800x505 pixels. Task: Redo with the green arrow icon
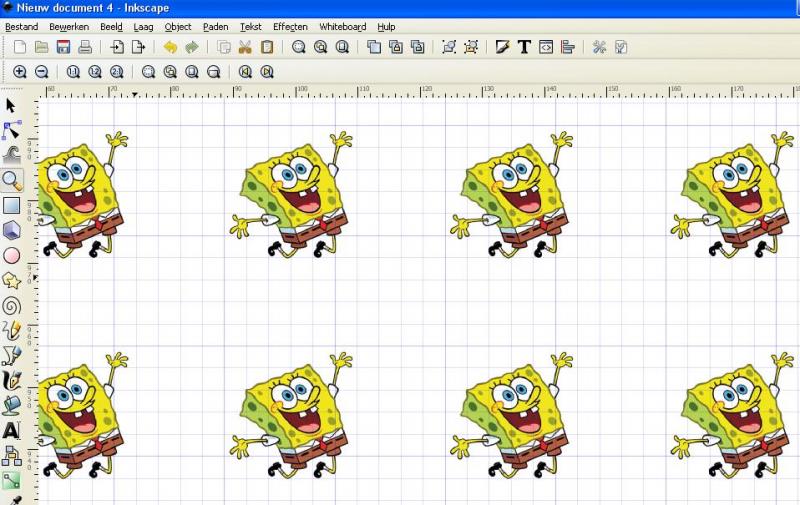click(191, 47)
